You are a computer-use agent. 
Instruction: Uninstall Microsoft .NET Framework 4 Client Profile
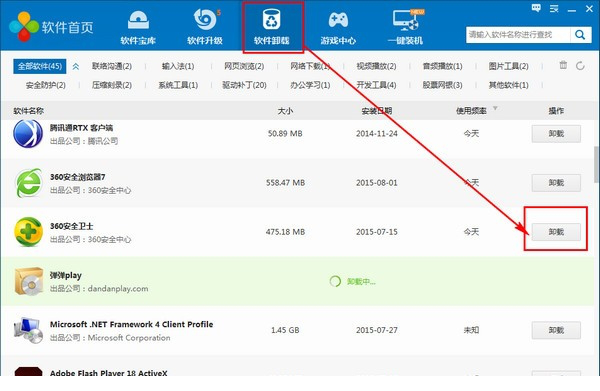point(556,330)
